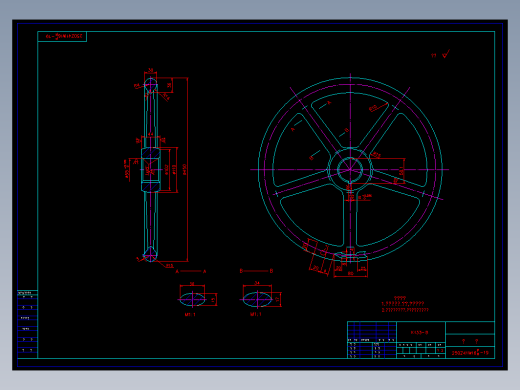Click the M1:1 scale under section A-A
The image size is (520, 390).
pos(190,314)
